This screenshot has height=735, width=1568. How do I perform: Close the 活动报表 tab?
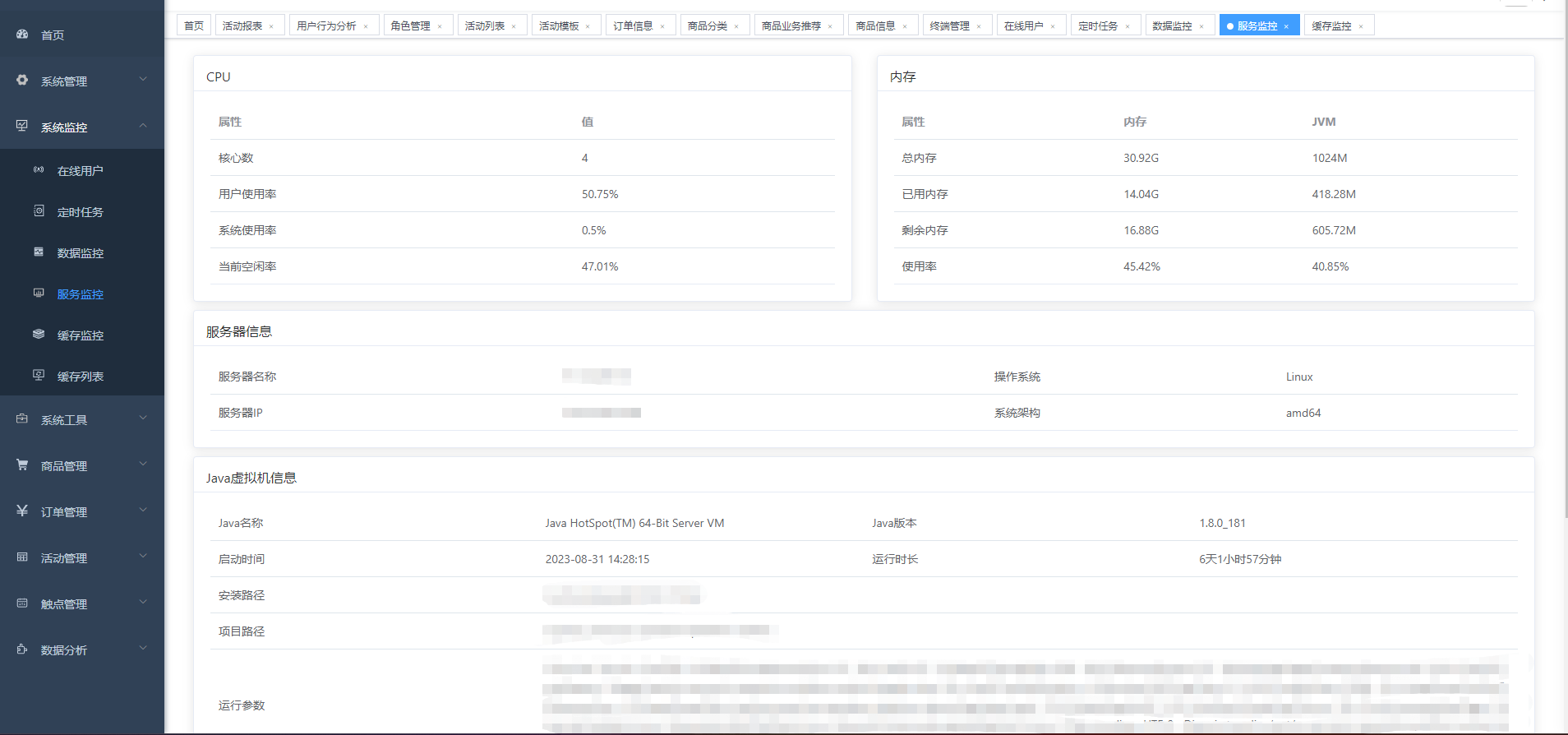(x=271, y=26)
